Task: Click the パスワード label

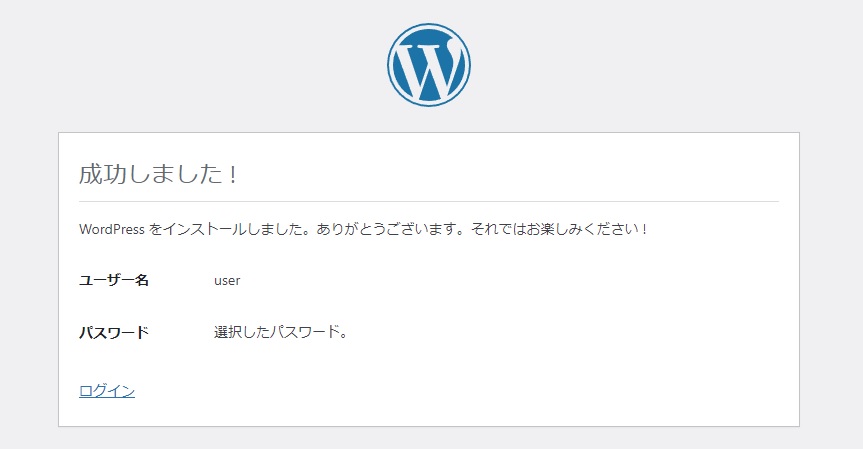Action: coord(113,333)
